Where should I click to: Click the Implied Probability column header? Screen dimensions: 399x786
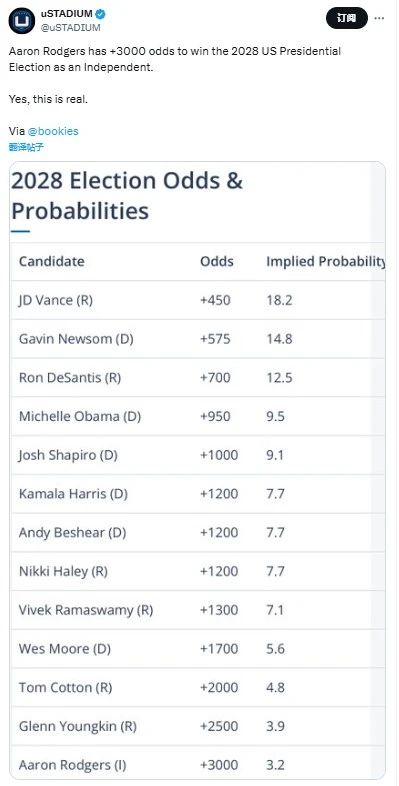point(325,261)
